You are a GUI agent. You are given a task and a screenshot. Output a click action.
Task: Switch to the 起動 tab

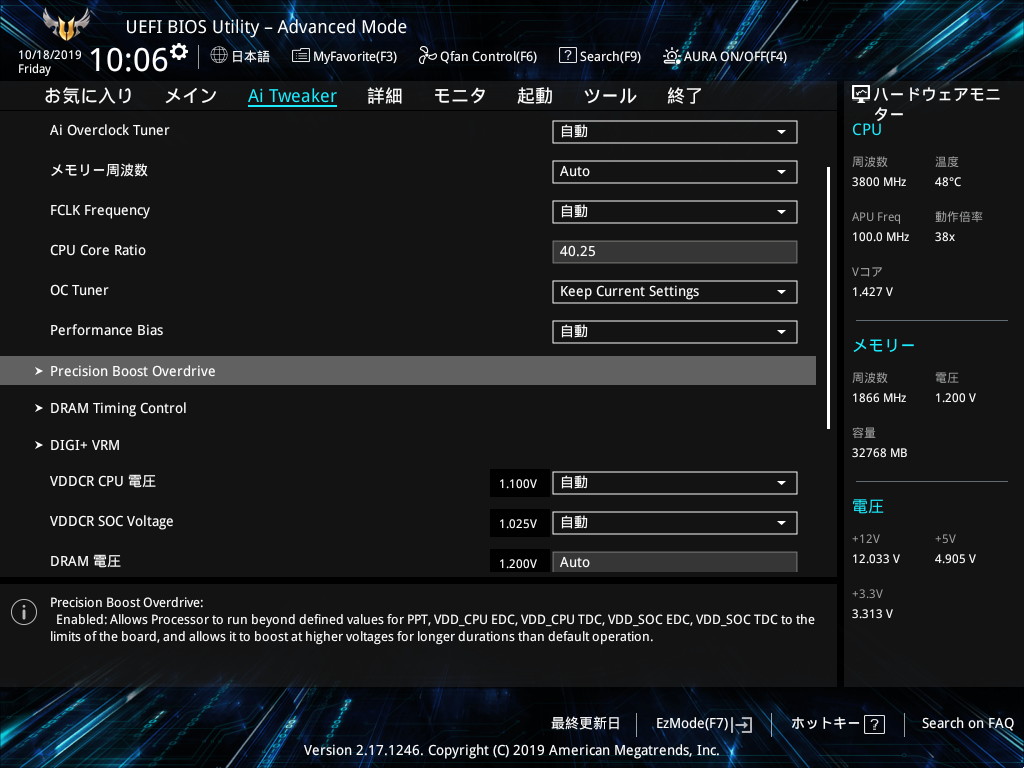(535, 96)
